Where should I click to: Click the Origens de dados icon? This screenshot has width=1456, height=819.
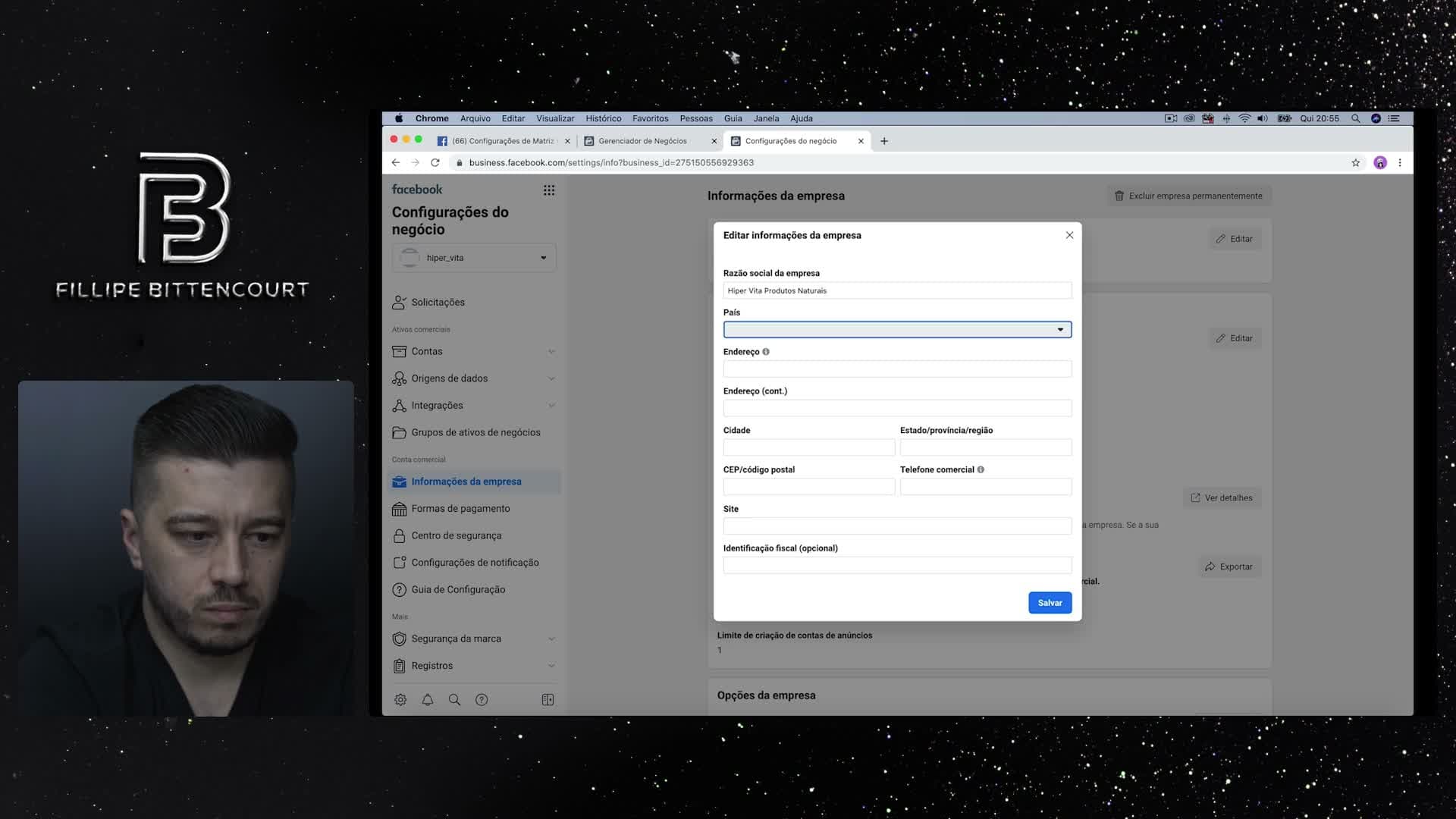399,378
